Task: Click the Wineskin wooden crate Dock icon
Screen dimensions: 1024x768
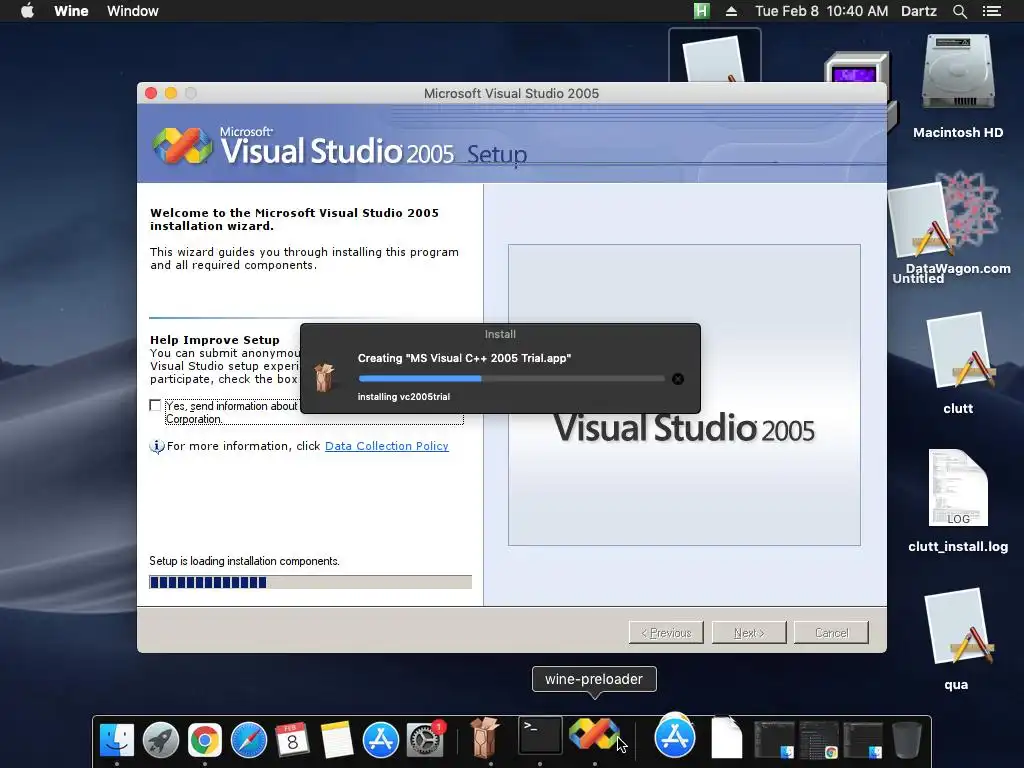Action: [485, 738]
